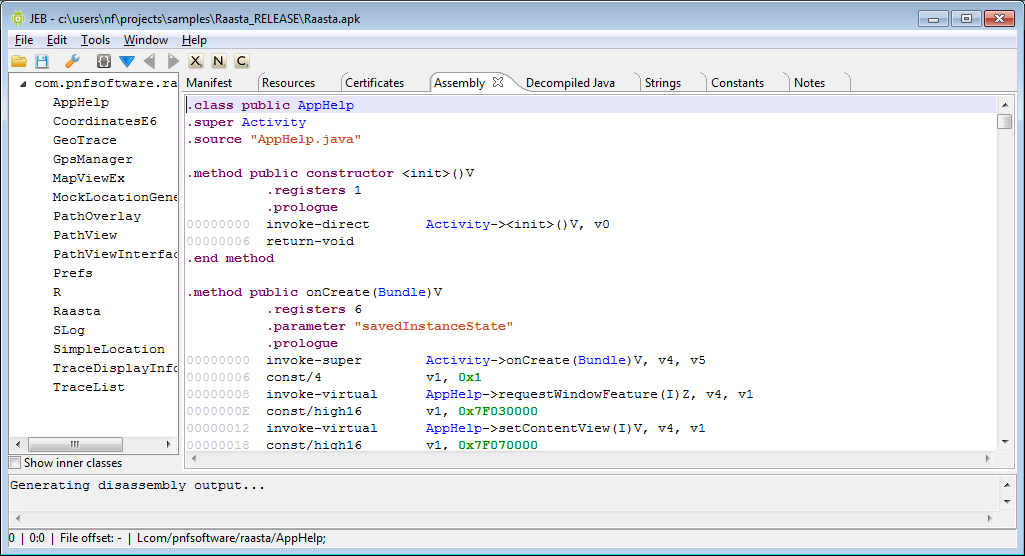
Task: Open the Window menu
Action: tap(145, 40)
